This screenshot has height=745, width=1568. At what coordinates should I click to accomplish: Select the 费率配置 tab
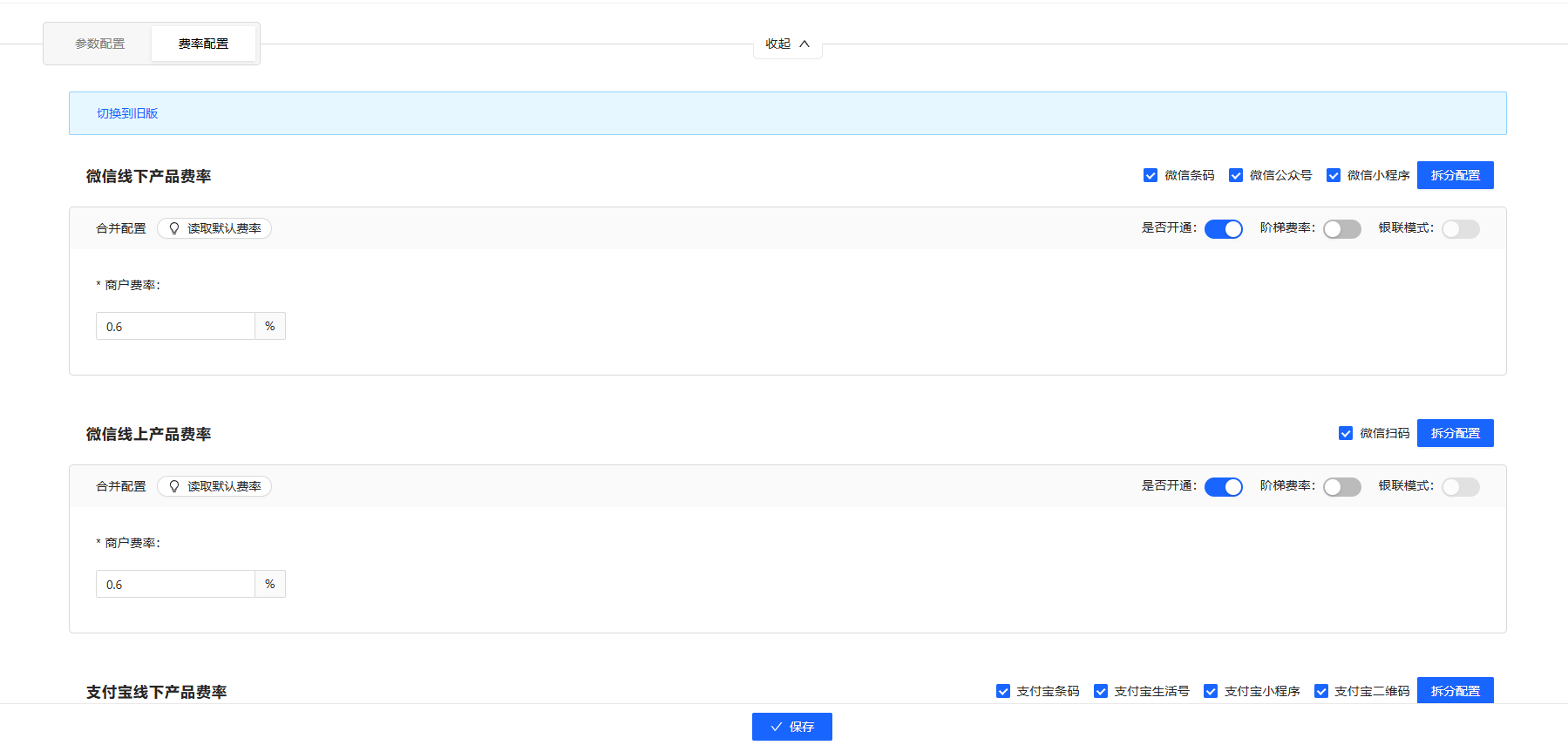[x=203, y=44]
